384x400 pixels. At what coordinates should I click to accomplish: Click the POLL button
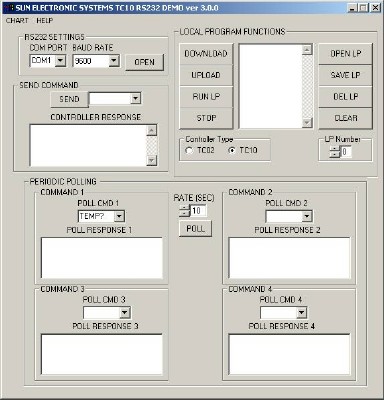pos(195,229)
